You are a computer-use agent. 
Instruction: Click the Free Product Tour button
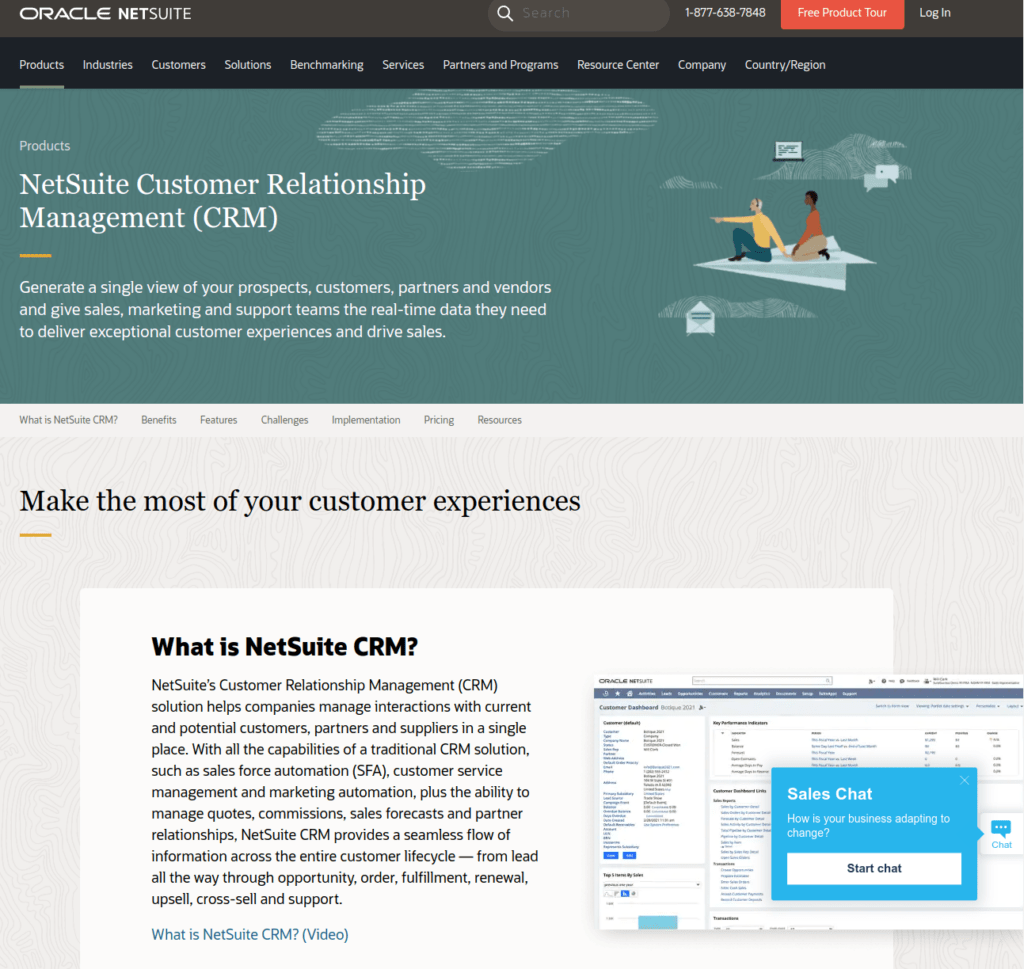842,13
